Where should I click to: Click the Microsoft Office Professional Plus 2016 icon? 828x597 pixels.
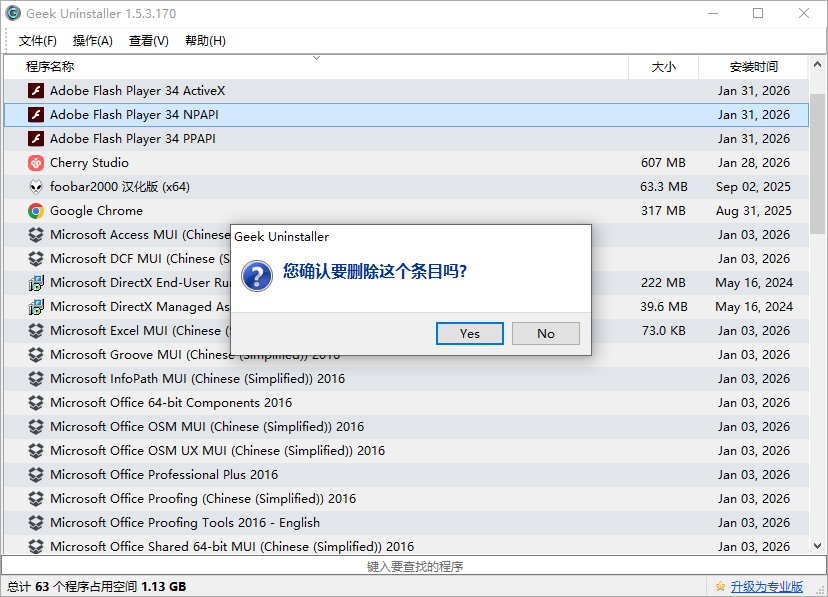click(34, 474)
